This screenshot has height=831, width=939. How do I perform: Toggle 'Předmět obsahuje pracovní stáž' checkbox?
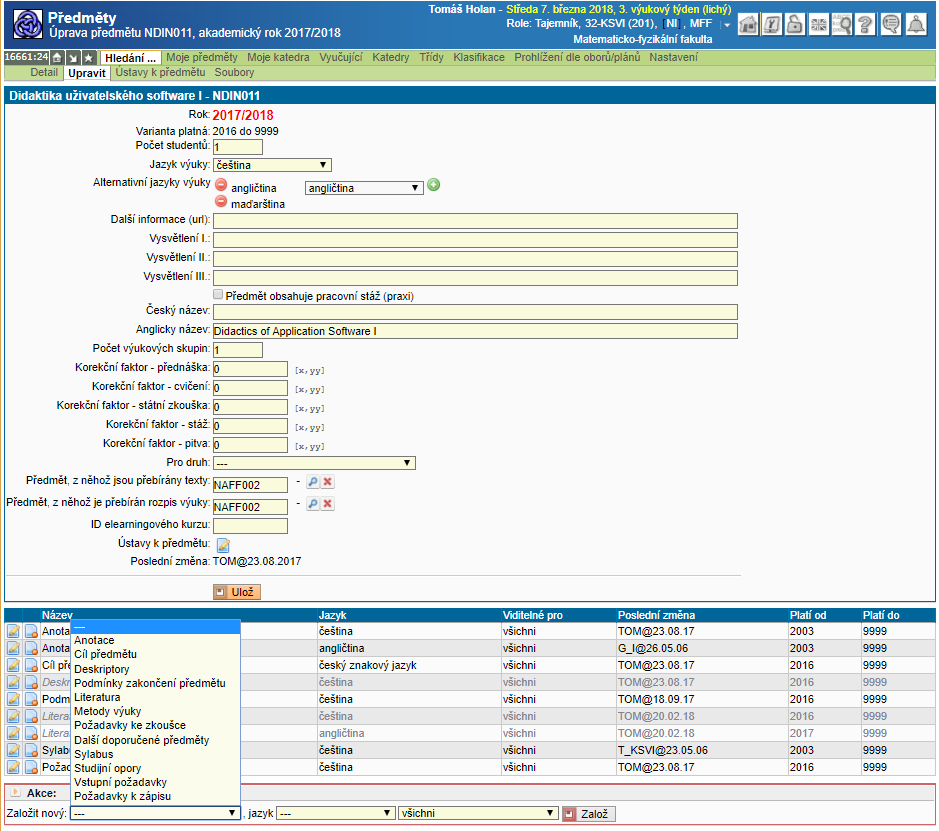[x=218, y=295]
